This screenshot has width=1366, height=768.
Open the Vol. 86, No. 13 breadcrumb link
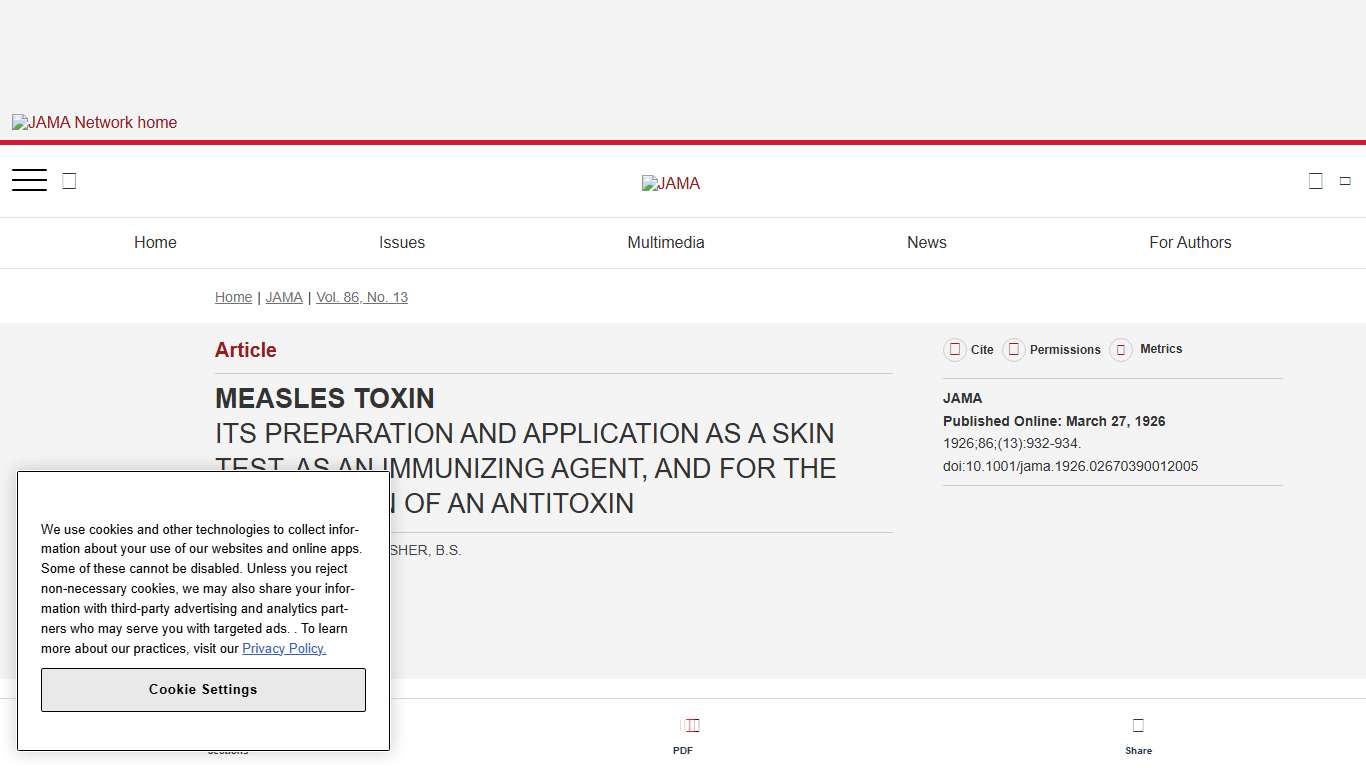click(x=362, y=297)
